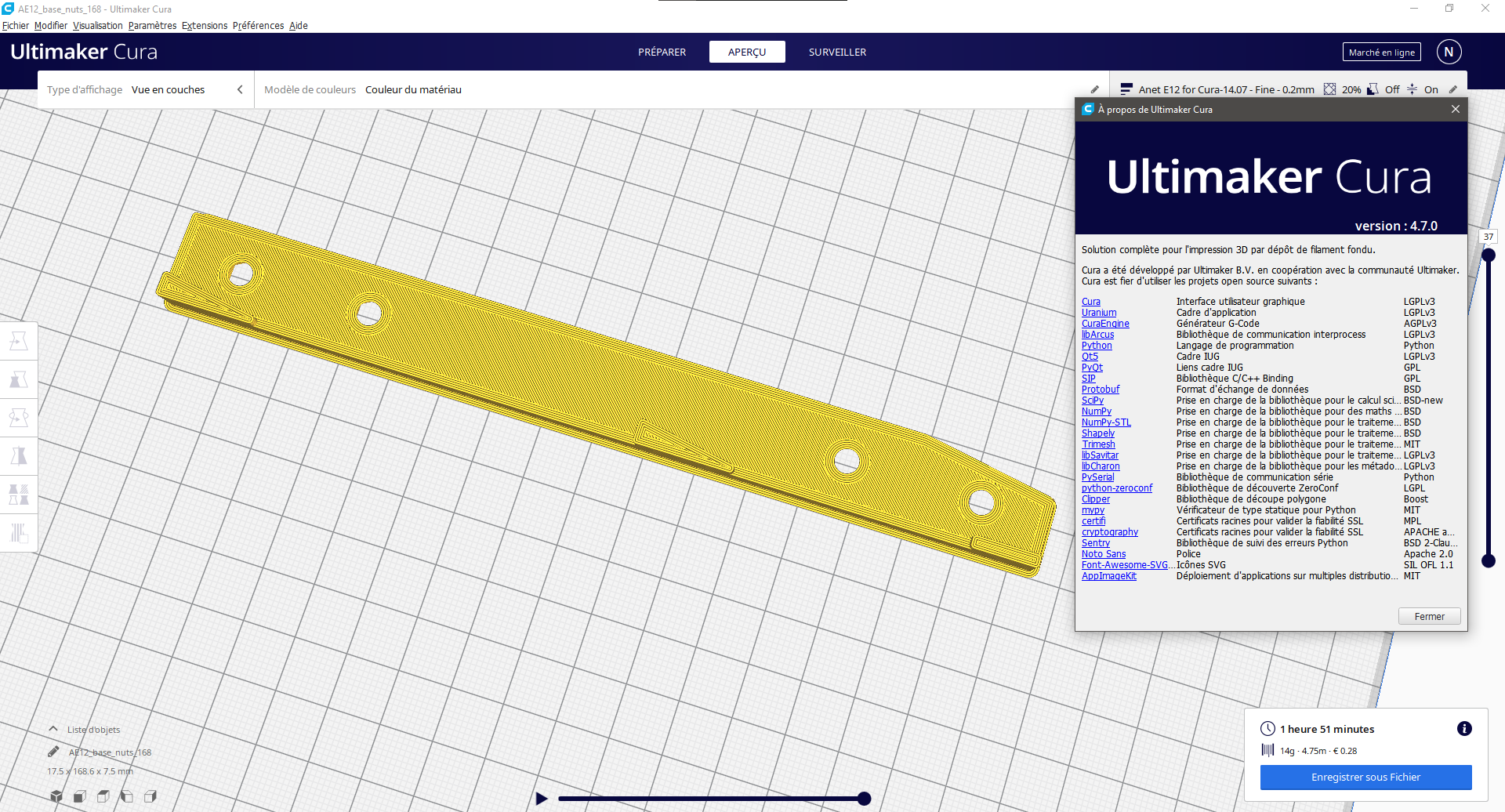Close the About Ultimaker Cura dialog
Image resolution: width=1505 pixels, height=812 pixels.
point(1455,109)
